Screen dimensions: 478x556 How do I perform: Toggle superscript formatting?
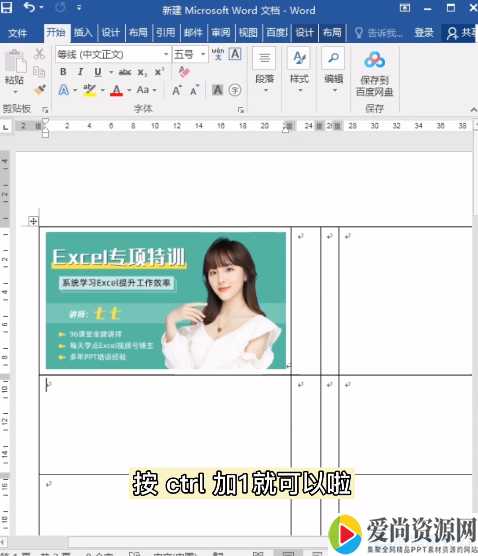[x=159, y=72]
